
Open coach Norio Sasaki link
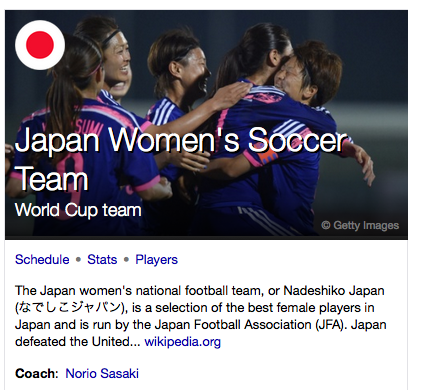coord(102,373)
